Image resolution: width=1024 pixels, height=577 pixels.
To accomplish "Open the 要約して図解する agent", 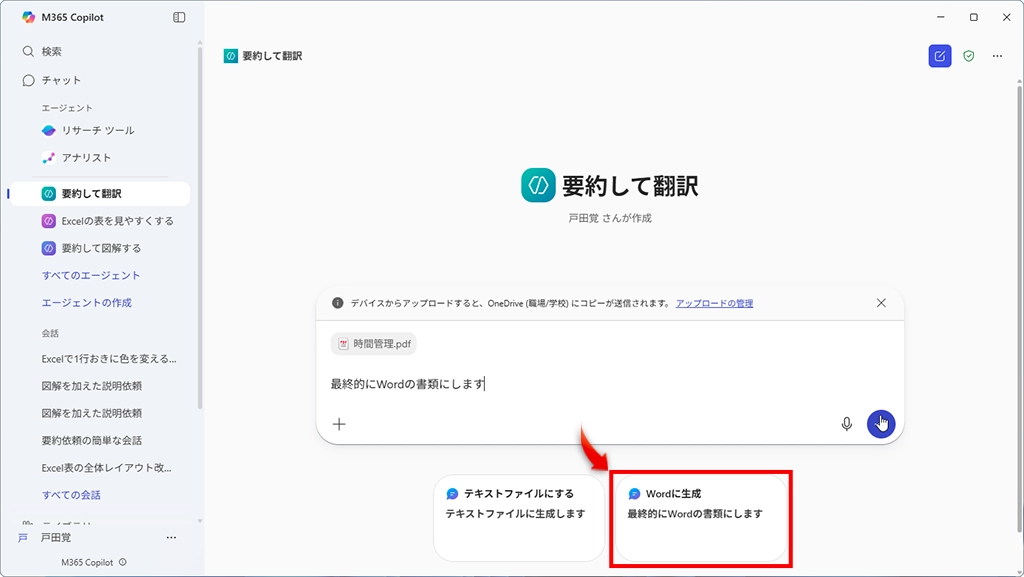I will tap(101, 248).
